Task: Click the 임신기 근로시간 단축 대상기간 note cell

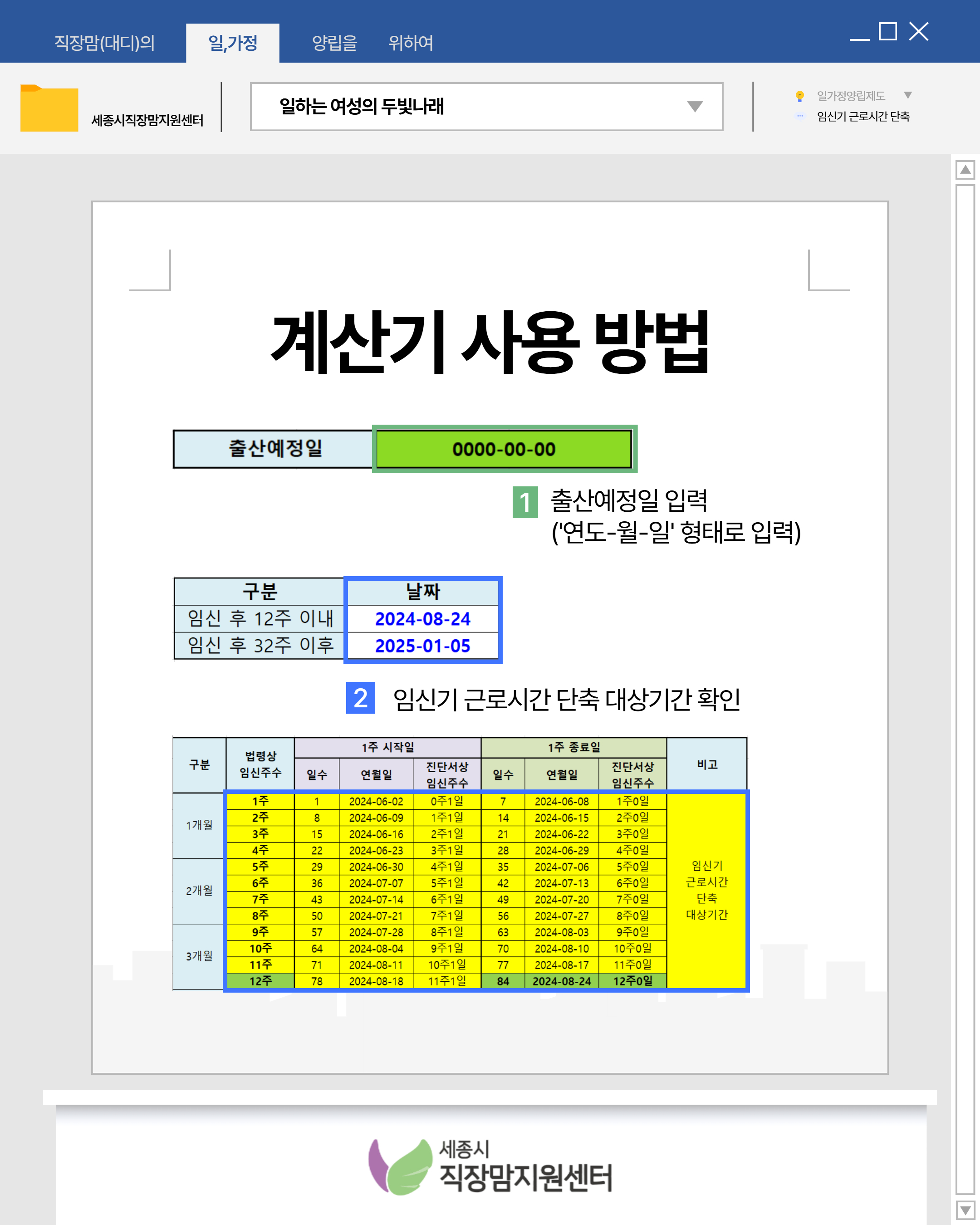Action: tap(706, 890)
